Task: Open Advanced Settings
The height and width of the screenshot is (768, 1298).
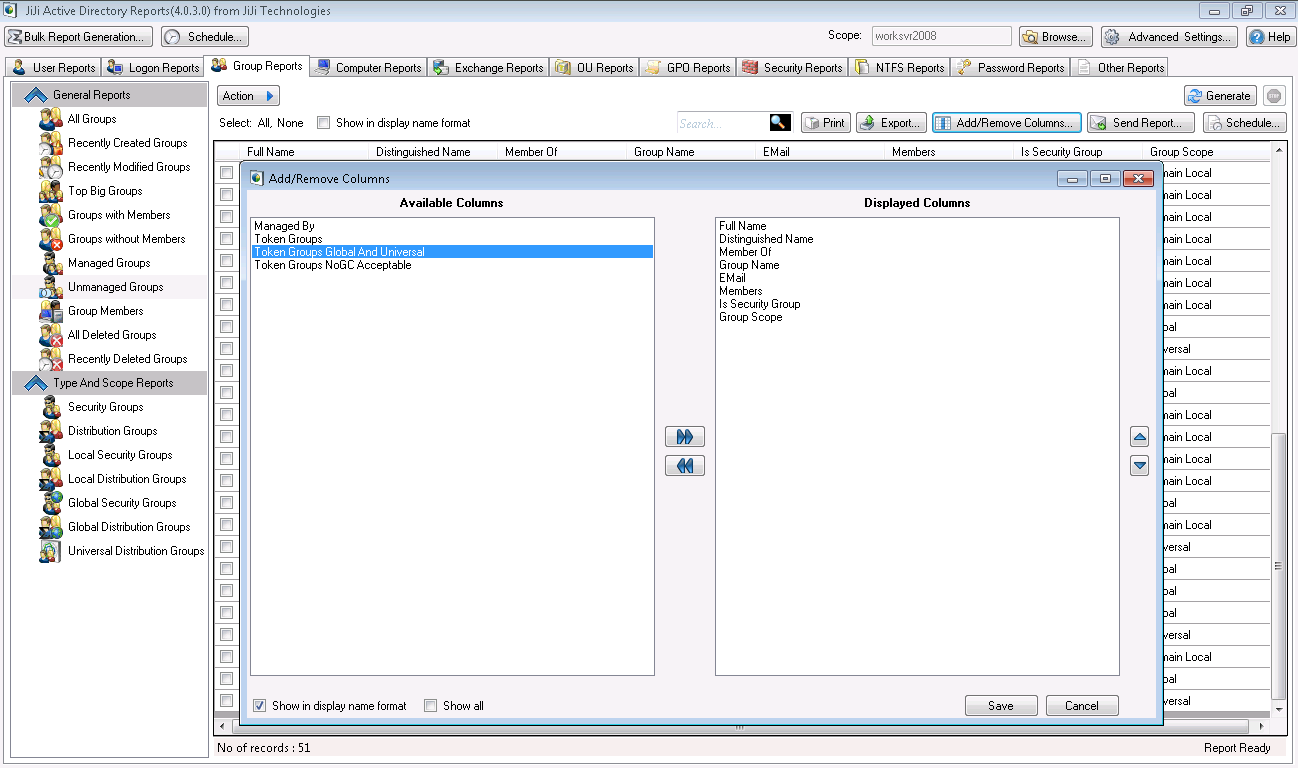Action: [1169, 37]
